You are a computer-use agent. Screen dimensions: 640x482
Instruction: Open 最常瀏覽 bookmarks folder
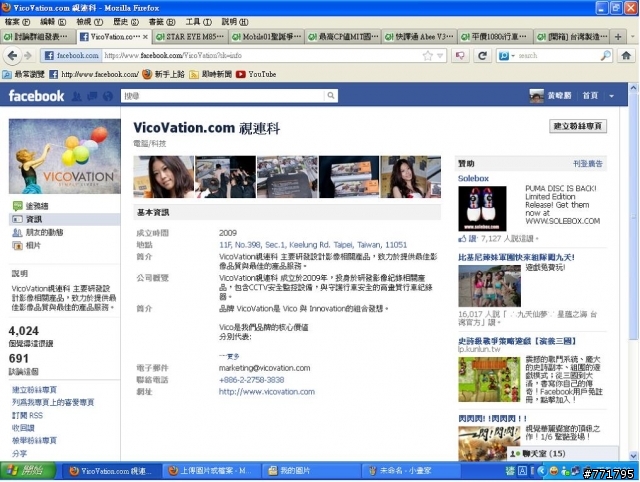(23, 74)
